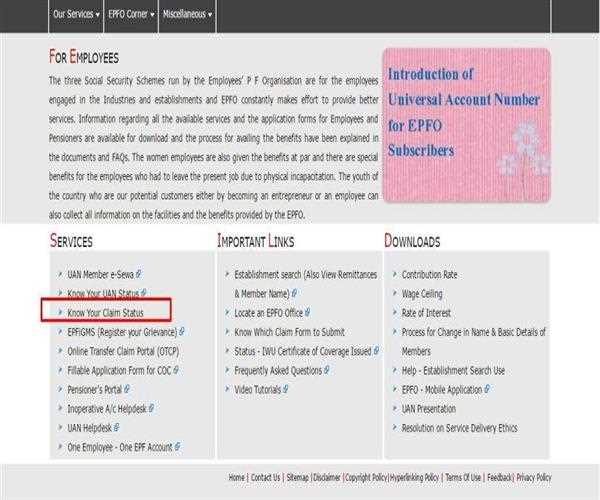Open the Feedback footer link
Image resolution: width=600 pixels, height=500 pixels.
coord(499,477)
